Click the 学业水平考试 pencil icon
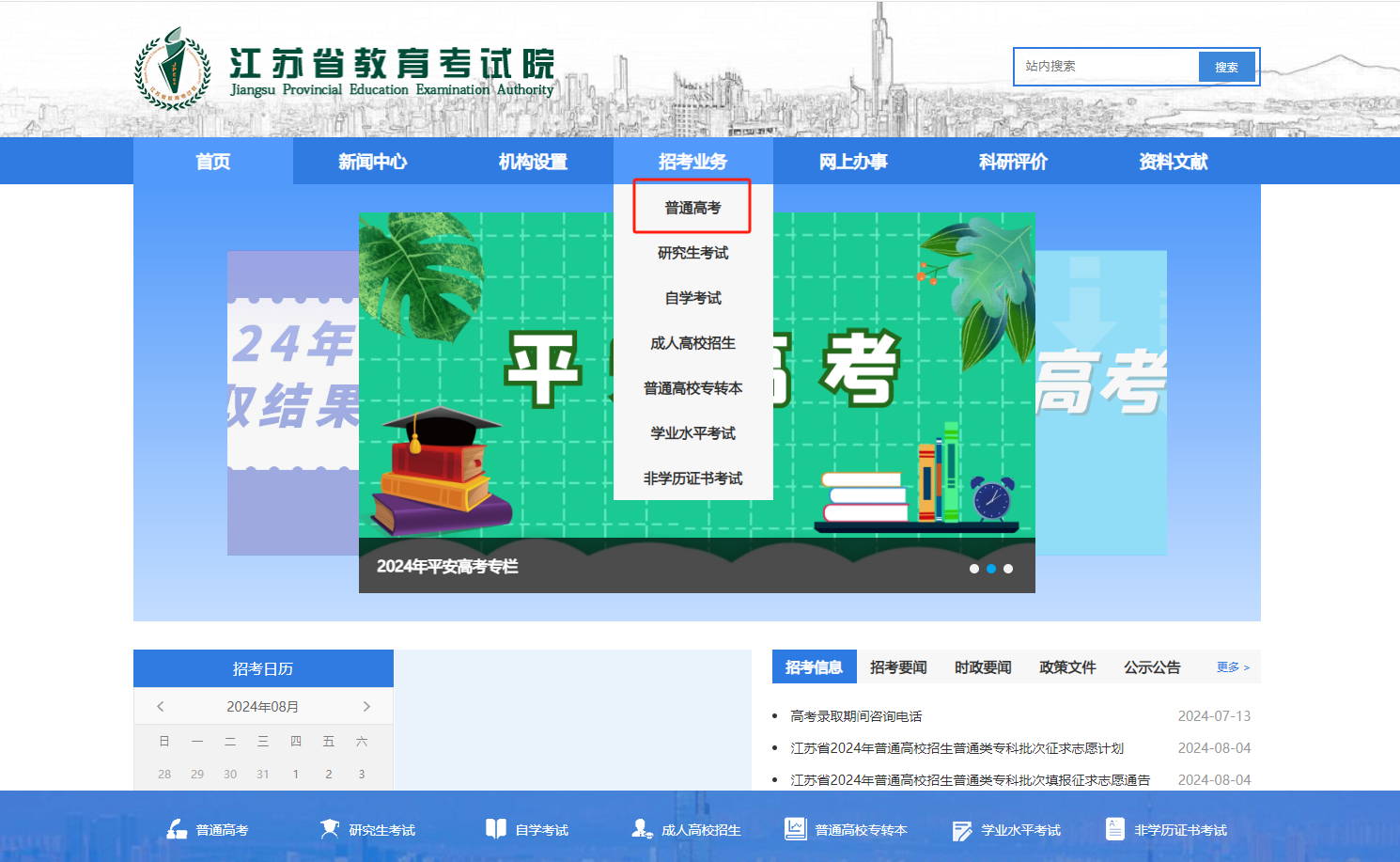 (x=961, y=830)
